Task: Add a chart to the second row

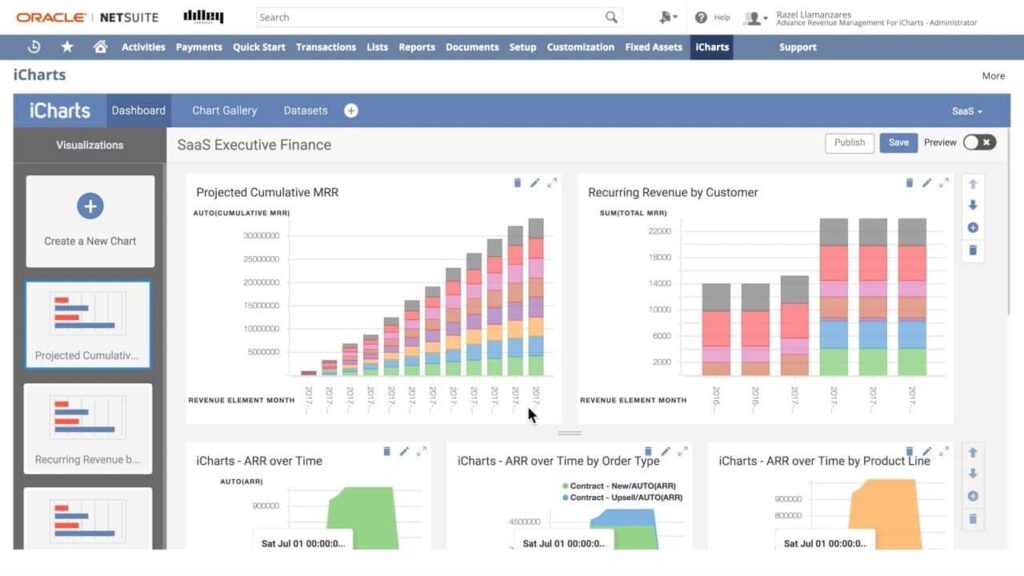Action: pyautogui.click(x=973, y=496)
